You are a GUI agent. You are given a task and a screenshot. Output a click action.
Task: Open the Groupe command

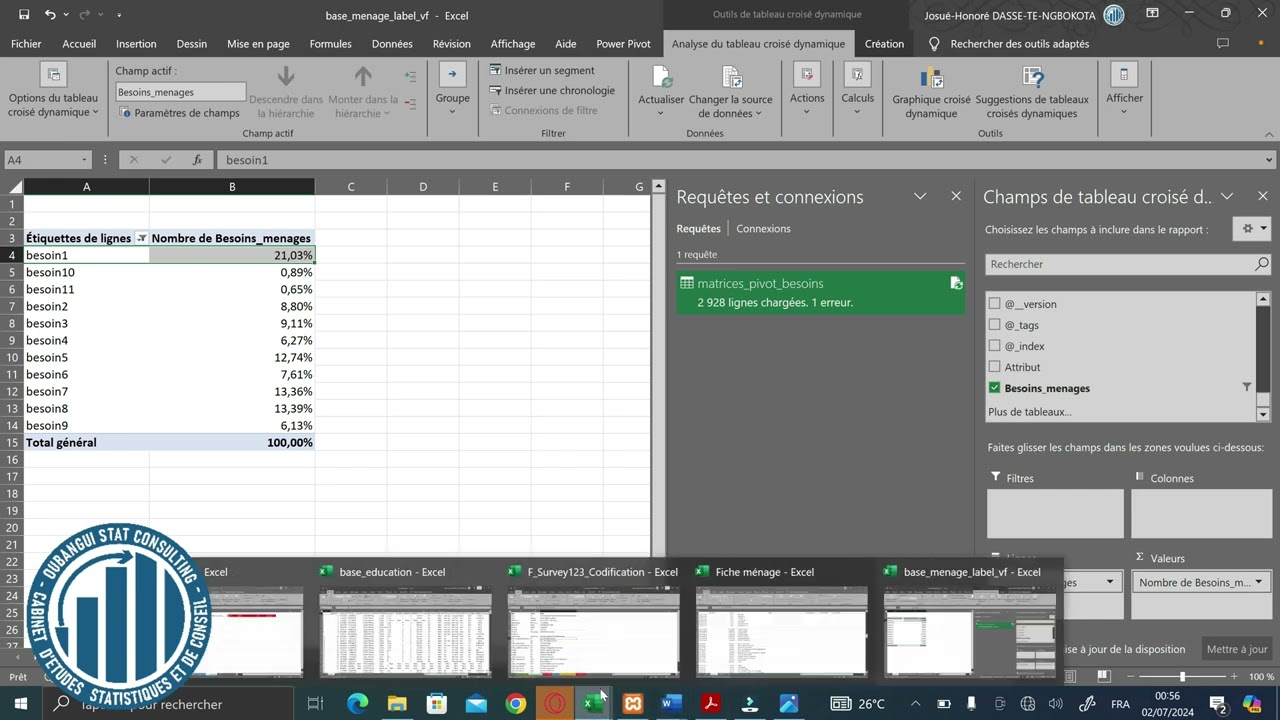tap(452, 91)
